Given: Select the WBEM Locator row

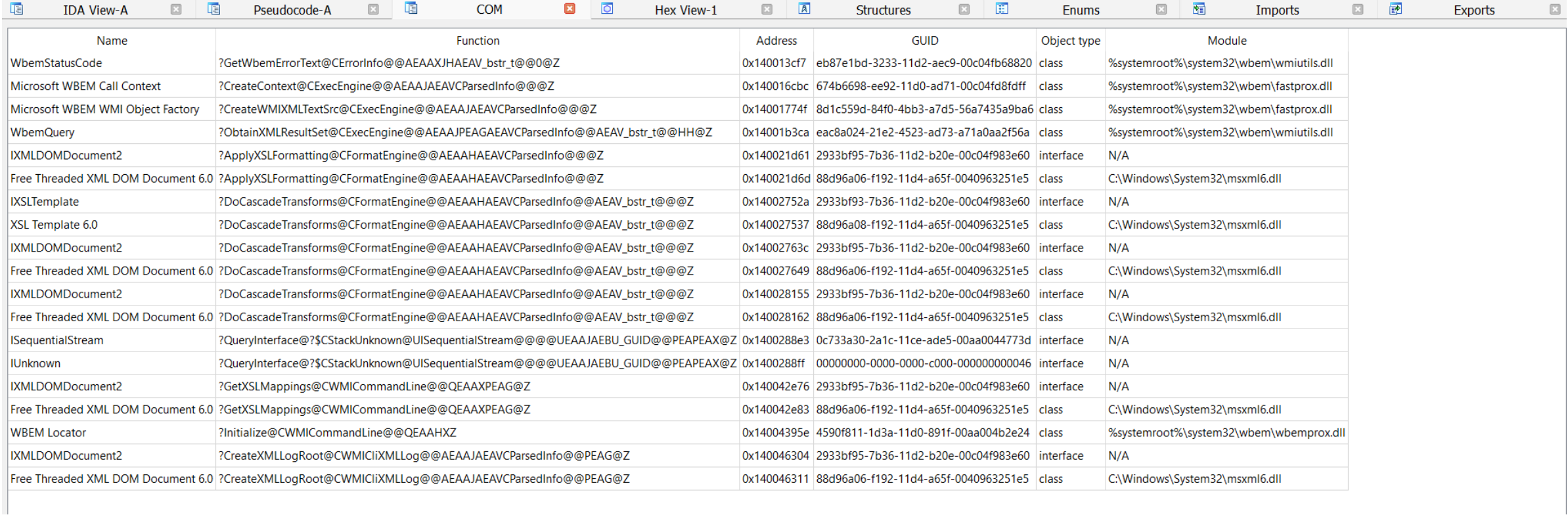Looking at the screenshot, I should click(678, 432).
